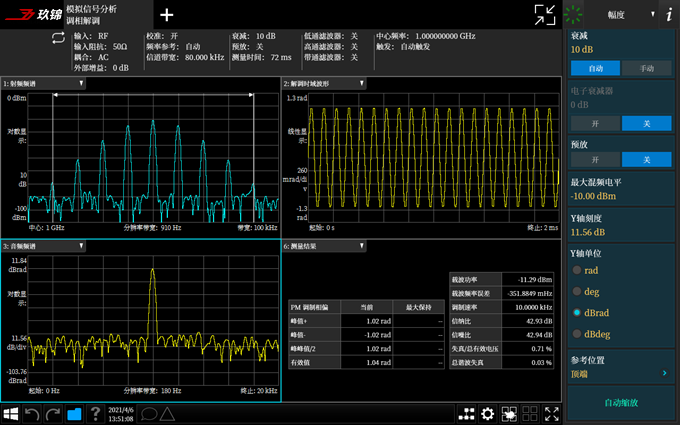Click the 带宽: 100 kHz label
This screenshot has height=425, width=680.
click(257, 228)
